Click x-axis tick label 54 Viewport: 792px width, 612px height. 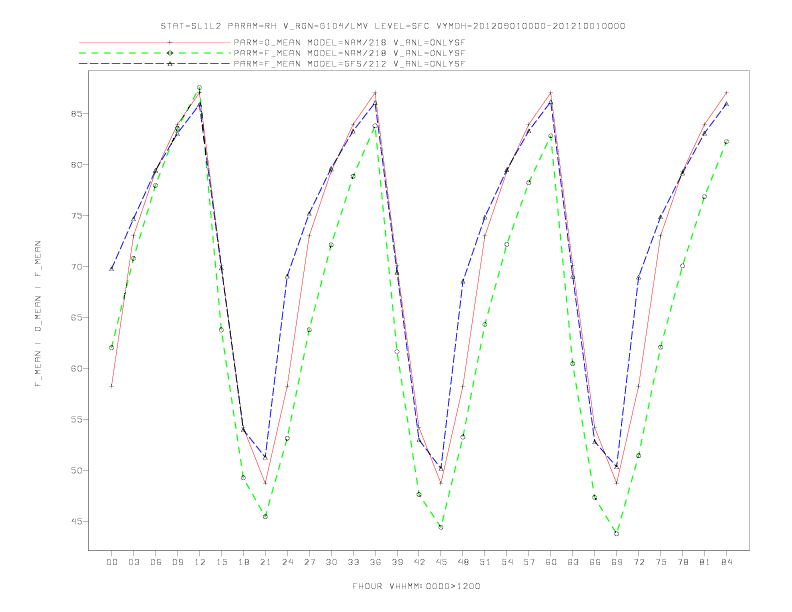point(507,562)
